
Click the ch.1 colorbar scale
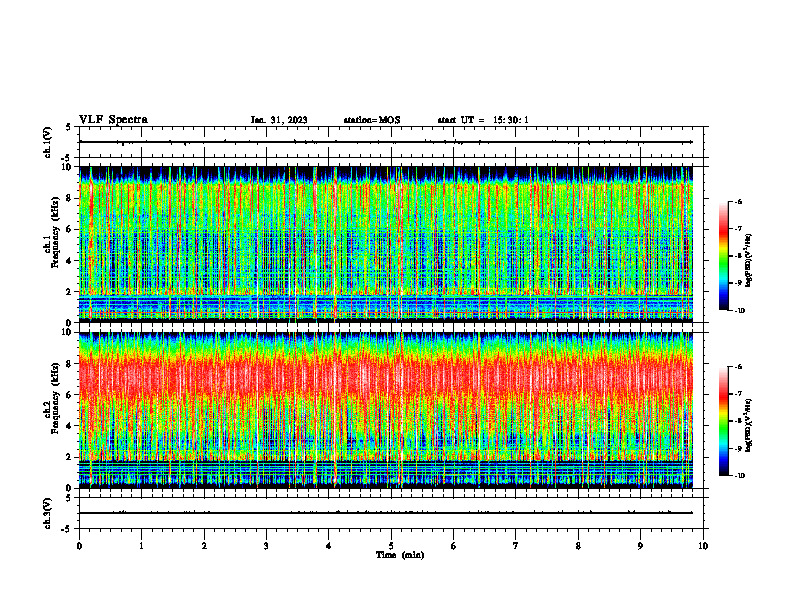(724, 256)
